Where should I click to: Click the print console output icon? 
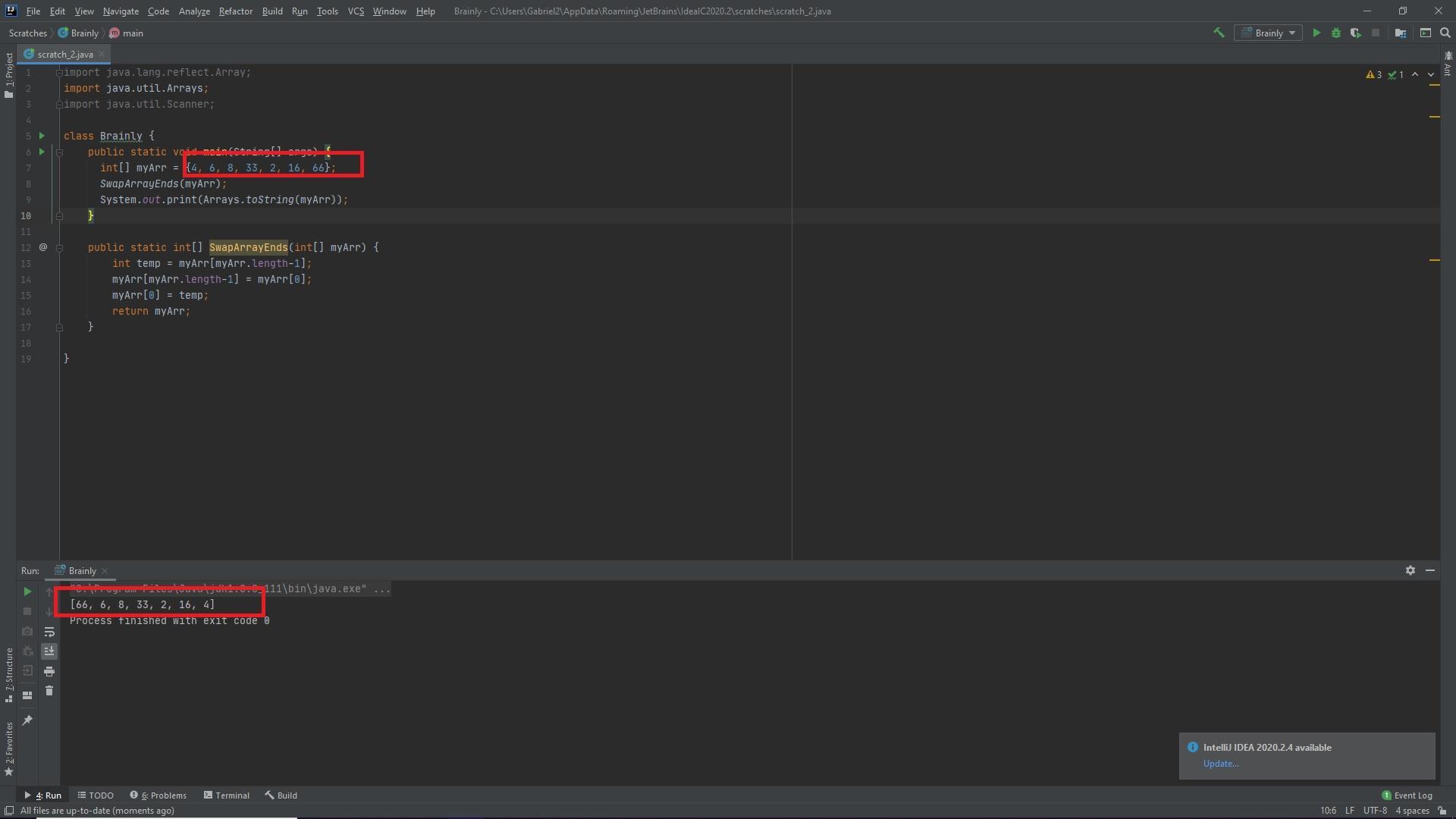tap(49, 671)
